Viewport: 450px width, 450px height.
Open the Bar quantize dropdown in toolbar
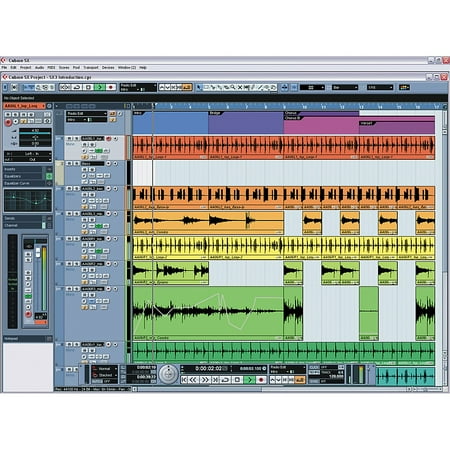coord(345,87)
